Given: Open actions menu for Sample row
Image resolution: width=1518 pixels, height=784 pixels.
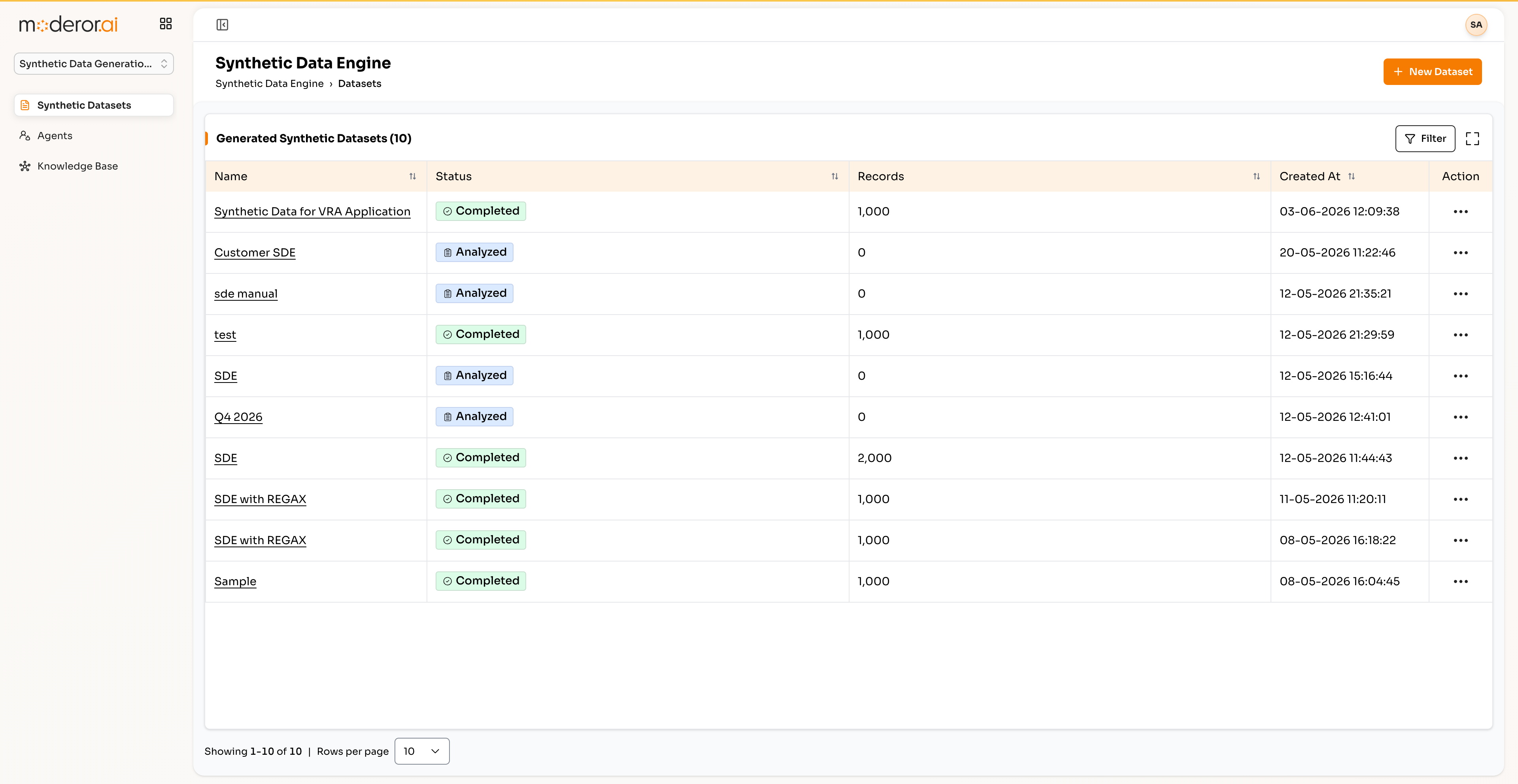Looking at the screenshot, I should pyautogui.click(x=1460, y=581).
